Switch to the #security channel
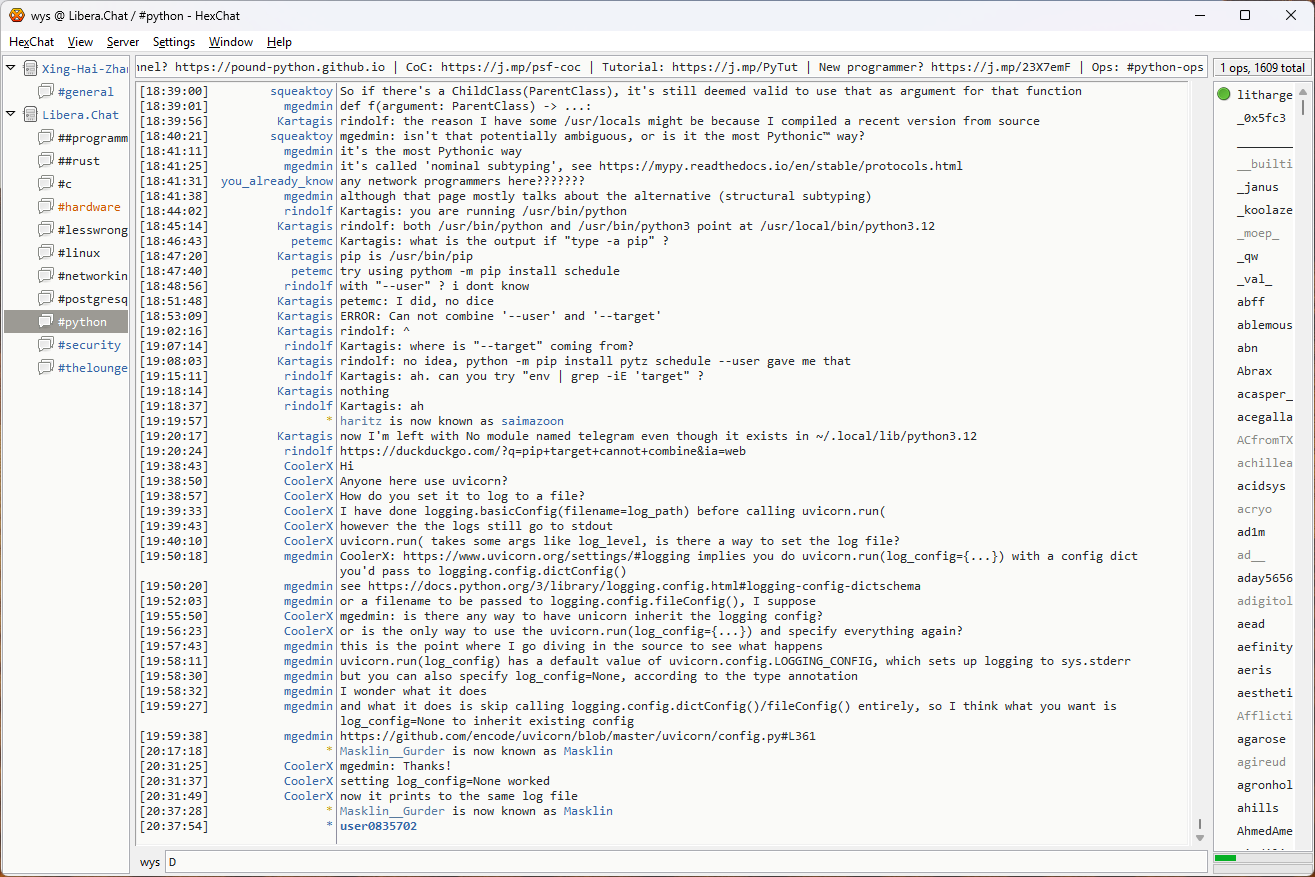1315x877 pixels. (x=89, y=345)
